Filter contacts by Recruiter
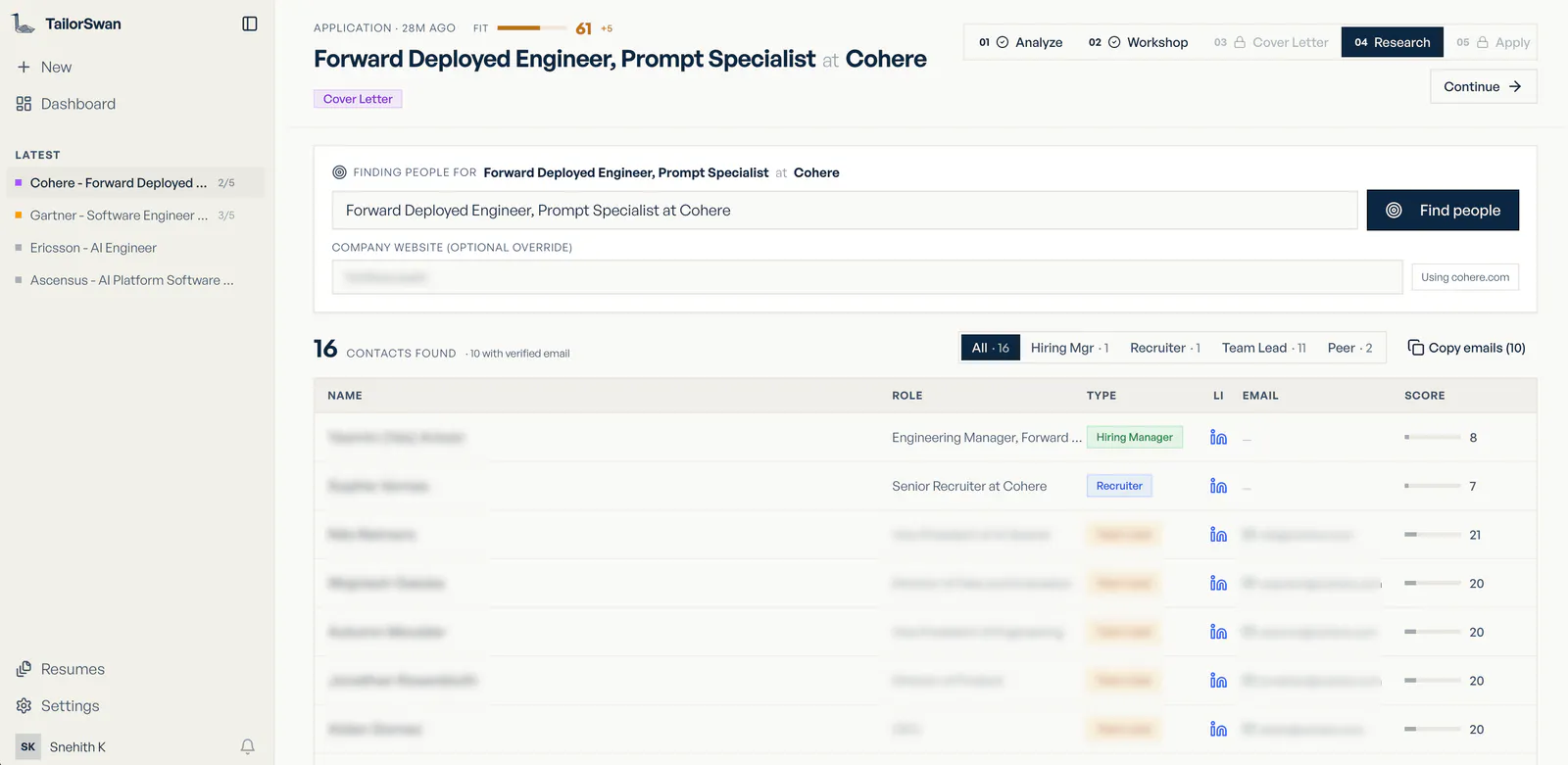 [1165, 348]
